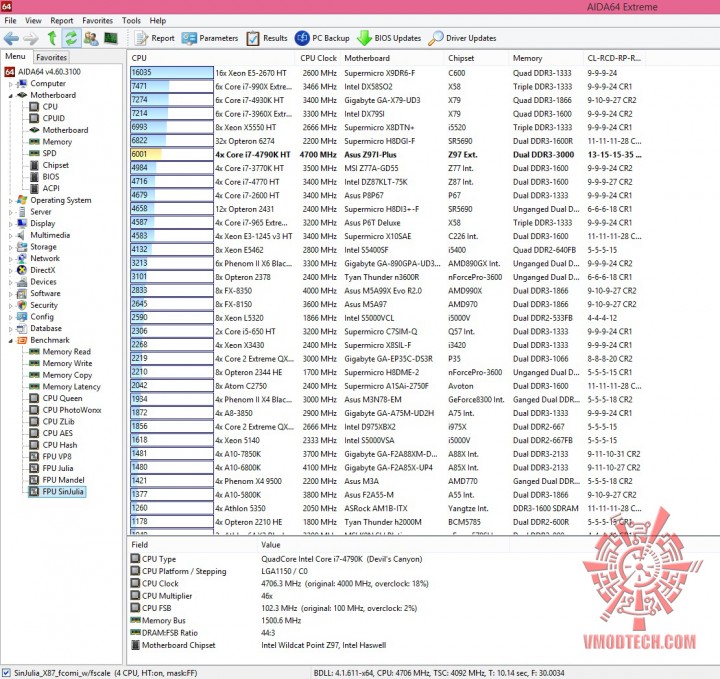Expand the Server tree node
The height and width of the screenshot is (679, 720).
tap(11, 212)
